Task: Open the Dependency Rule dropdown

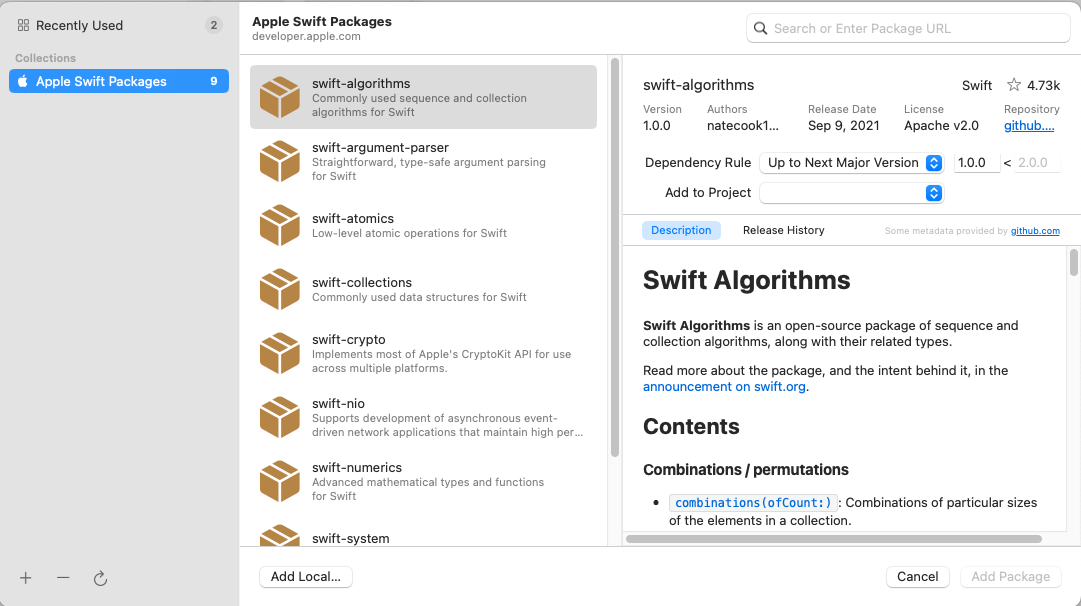Action: [852, 163]
